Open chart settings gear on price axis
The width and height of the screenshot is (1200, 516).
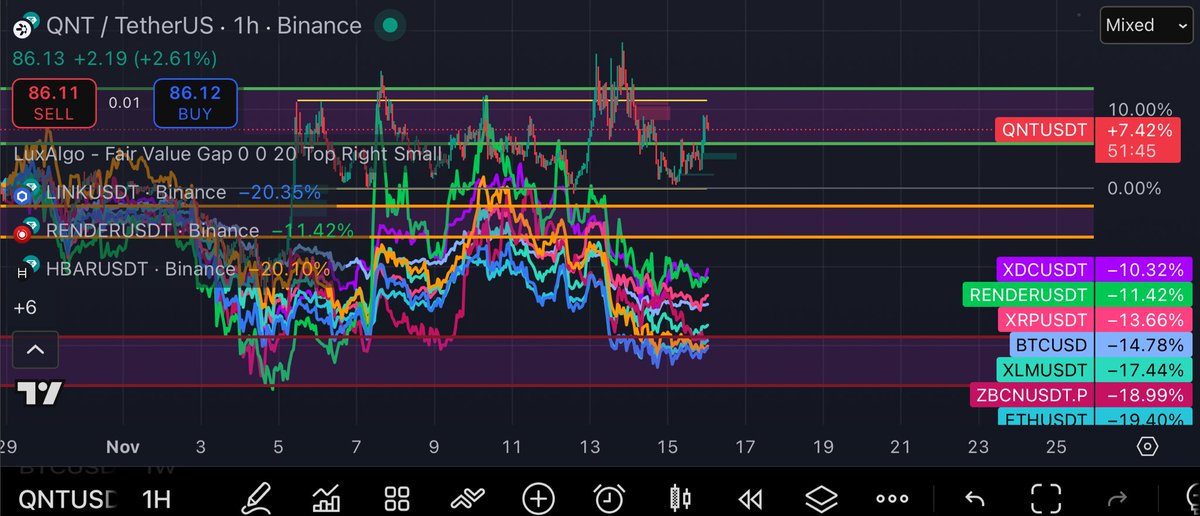pyautogui.click(x=1148, y=446)
